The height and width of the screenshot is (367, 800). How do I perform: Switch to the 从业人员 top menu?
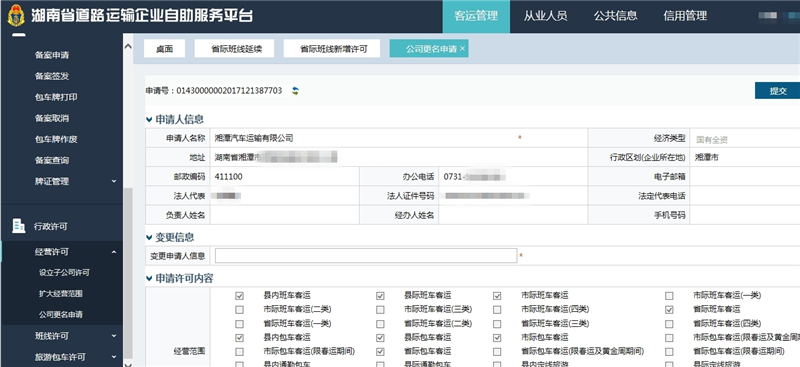tap(545, 16)
